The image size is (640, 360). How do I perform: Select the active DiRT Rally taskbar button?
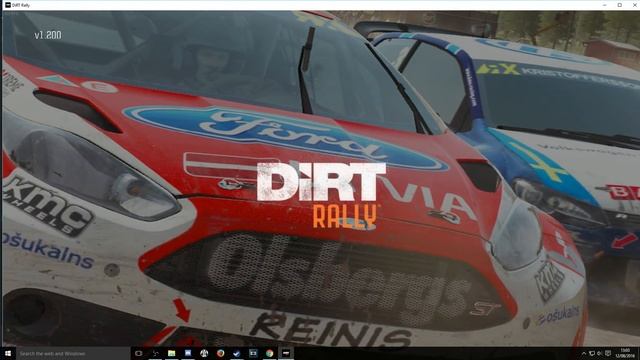pos(286,353)
